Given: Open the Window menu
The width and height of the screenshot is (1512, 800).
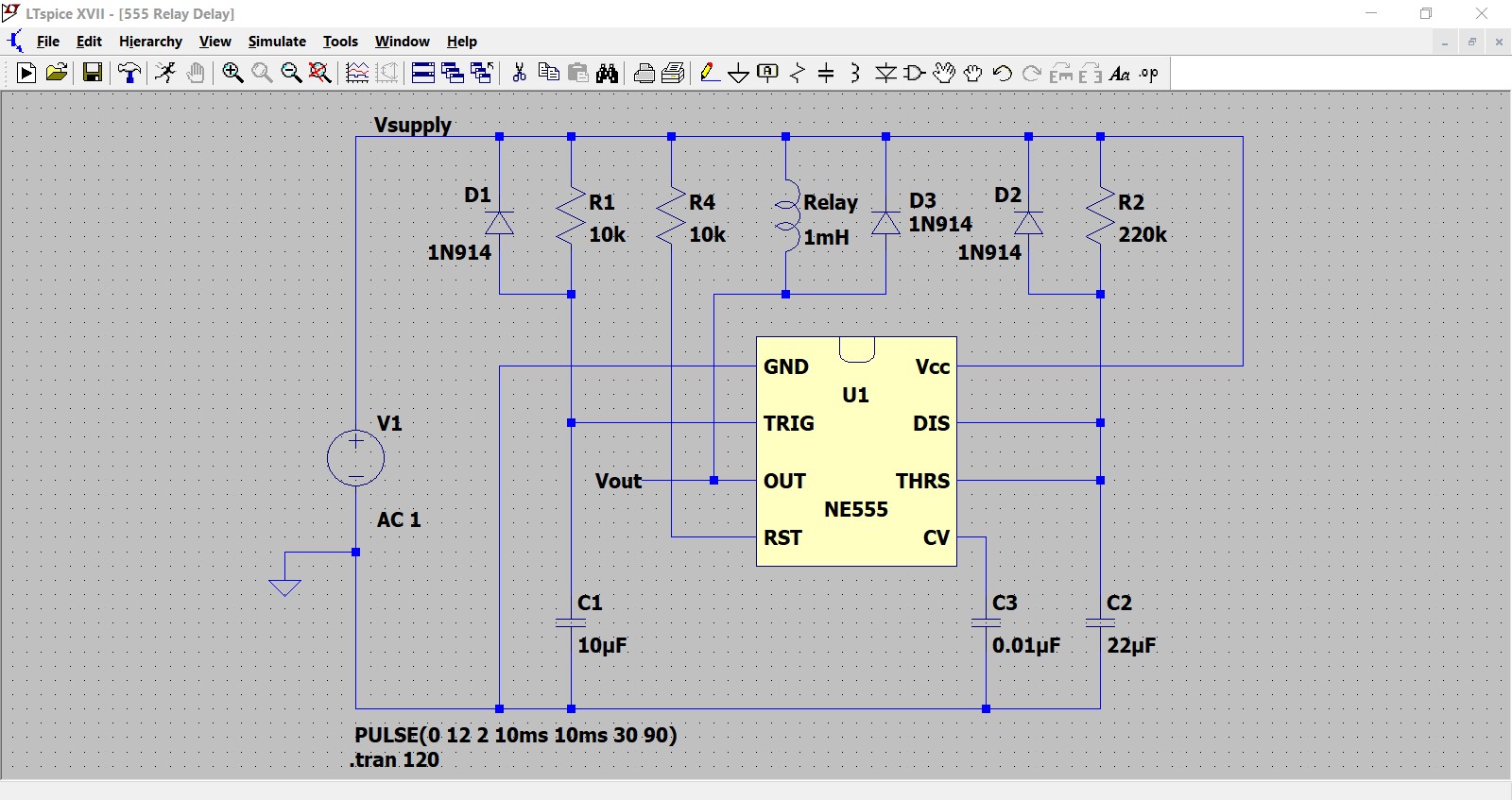Looking at the screenshot, I should [402, 42].
